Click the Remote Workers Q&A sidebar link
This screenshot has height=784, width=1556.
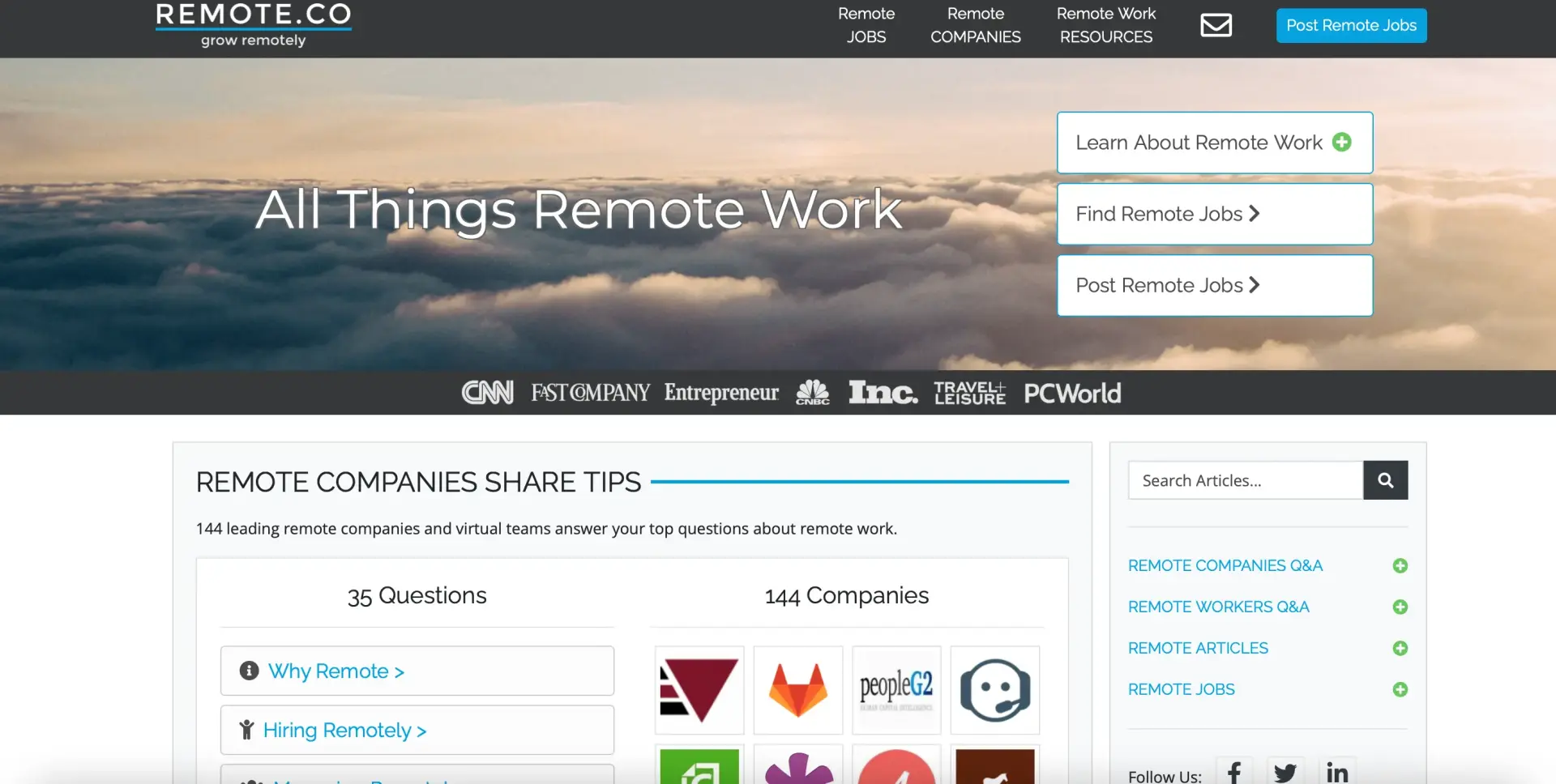pos(1218,607)
